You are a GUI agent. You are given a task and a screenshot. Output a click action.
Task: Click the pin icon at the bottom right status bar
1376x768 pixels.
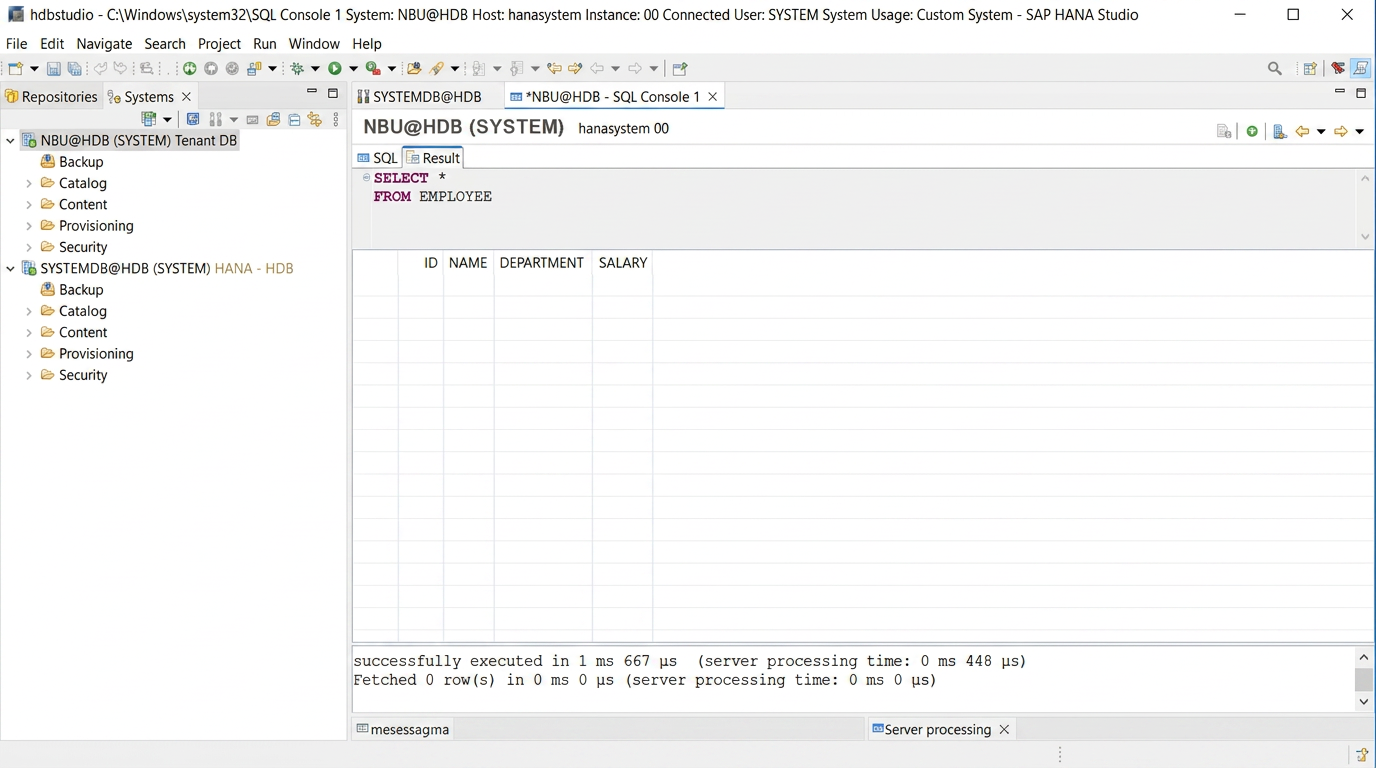[1362, 755]
